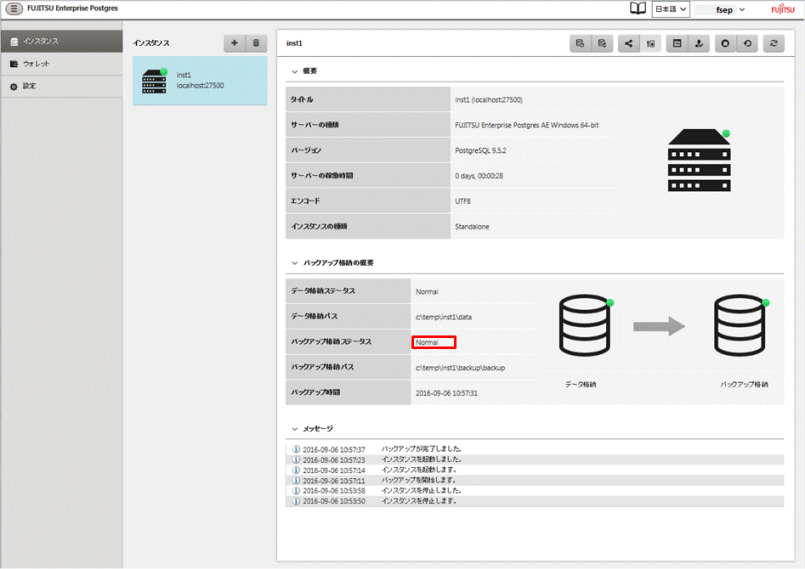Image resolution: width=805 pixels, height=569 pixels.
Task: Click the uptime value 0 days, 00:00:28
Action: click(479, 176)
